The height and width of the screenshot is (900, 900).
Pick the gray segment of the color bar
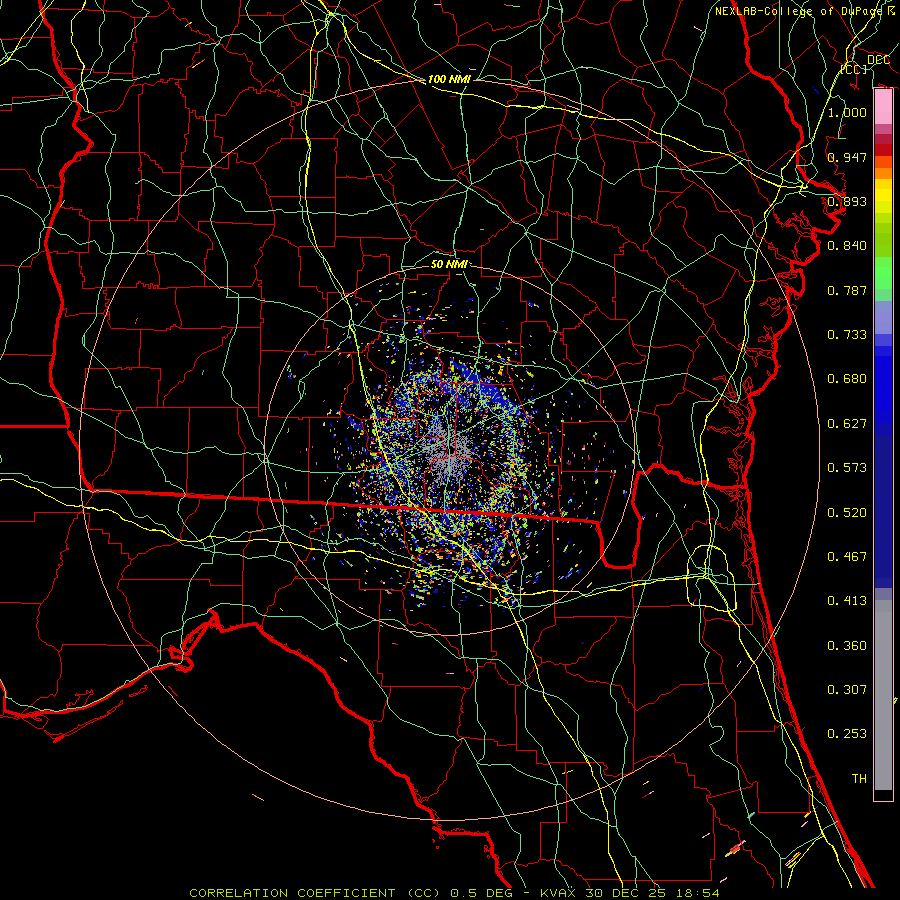click(883, 695)
